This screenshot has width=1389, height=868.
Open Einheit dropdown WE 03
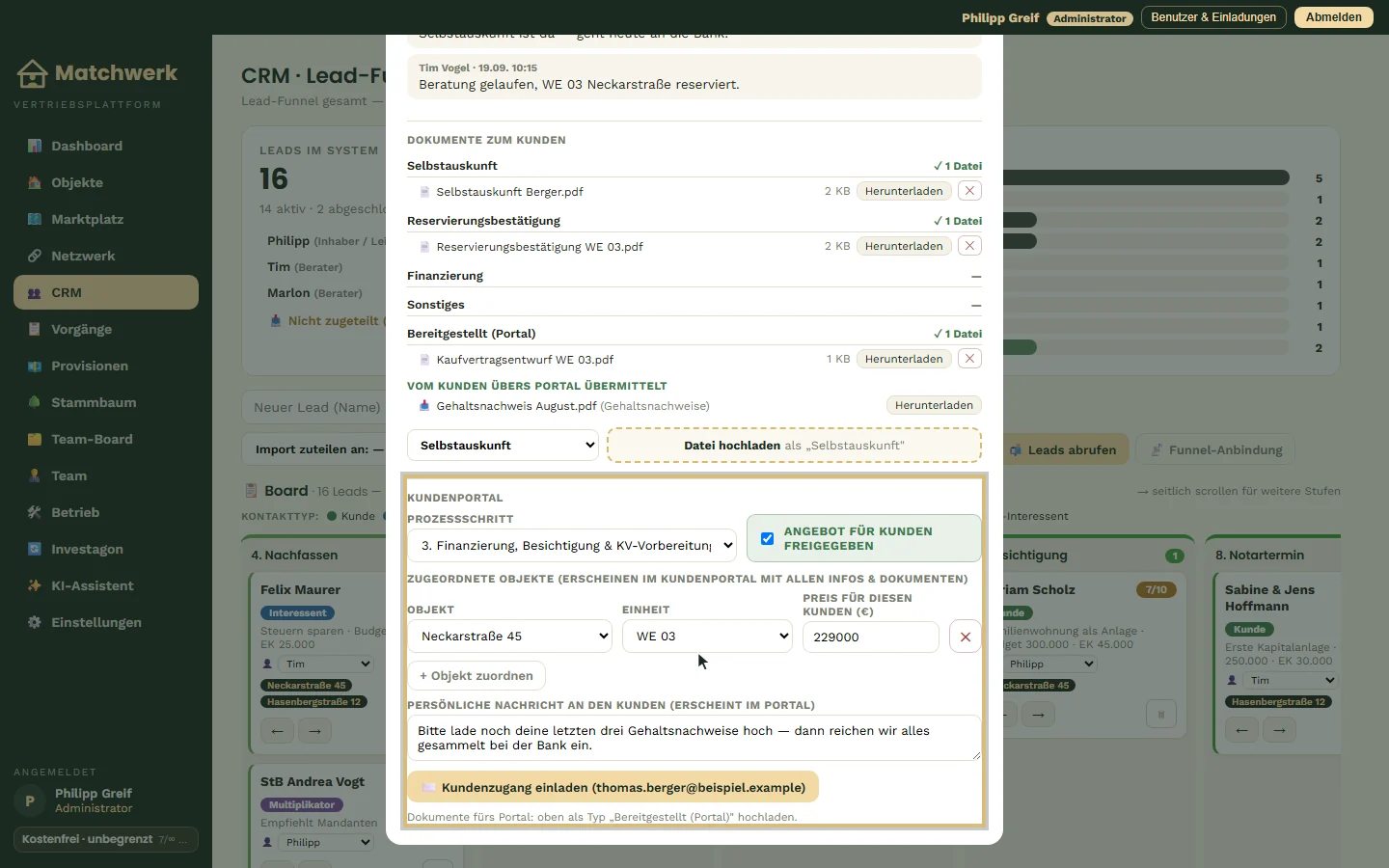tap(707, 637)
